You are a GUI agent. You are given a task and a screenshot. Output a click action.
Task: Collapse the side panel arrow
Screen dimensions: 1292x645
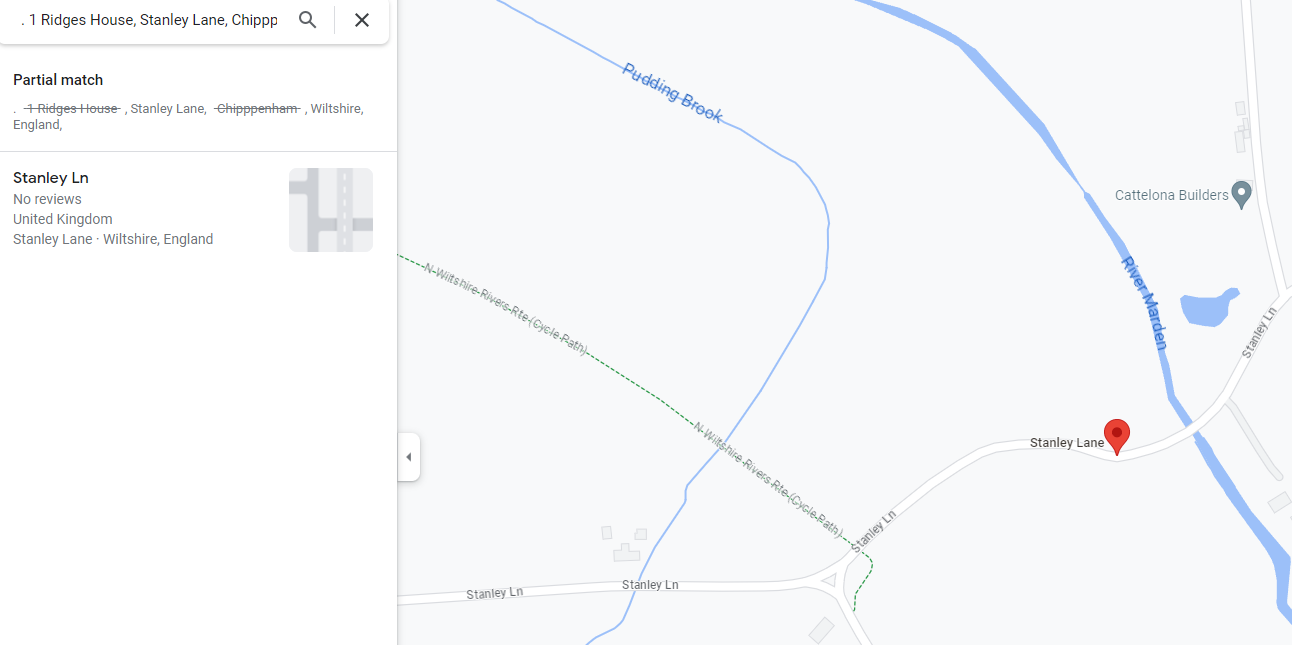click(408, 457)
